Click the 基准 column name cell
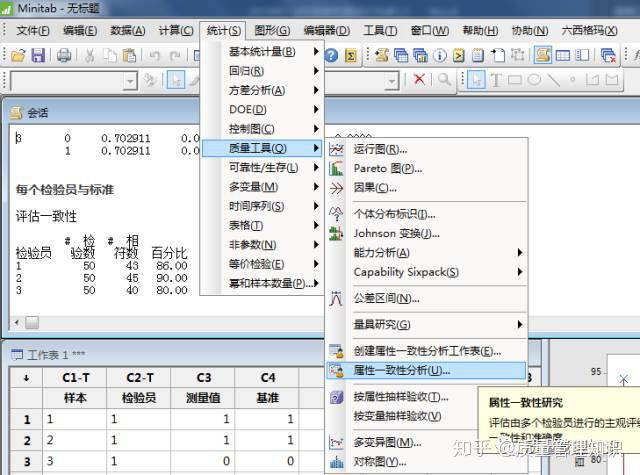Image resolution: width=640 pixels, height=475 pixels. pos(267,398)
